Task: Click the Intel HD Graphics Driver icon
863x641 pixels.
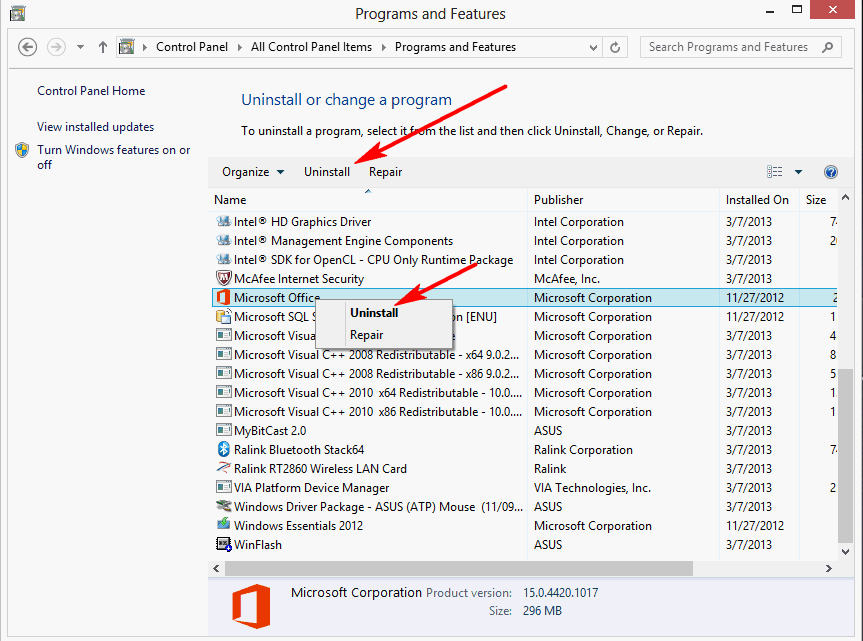Action: click(223, 221)
